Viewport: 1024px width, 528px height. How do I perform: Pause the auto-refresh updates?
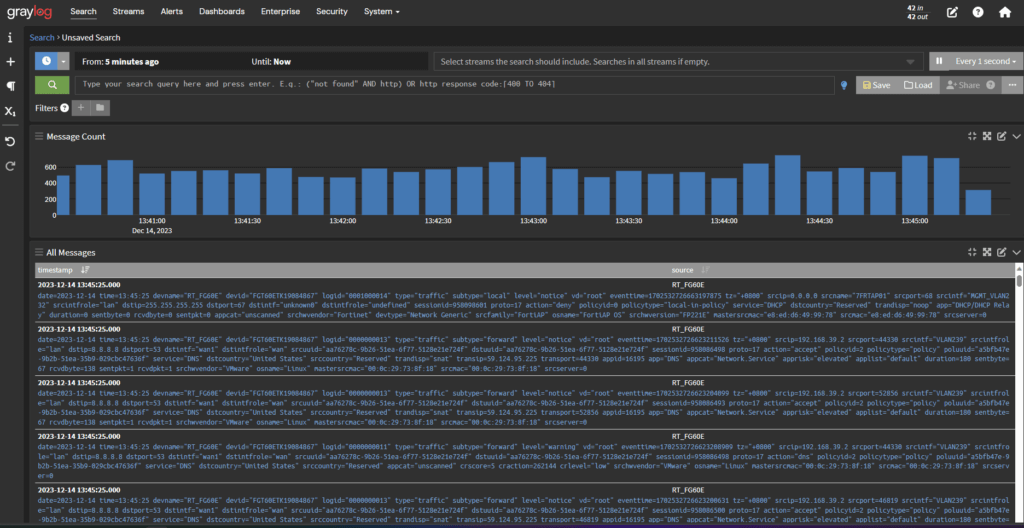point(939,61)
